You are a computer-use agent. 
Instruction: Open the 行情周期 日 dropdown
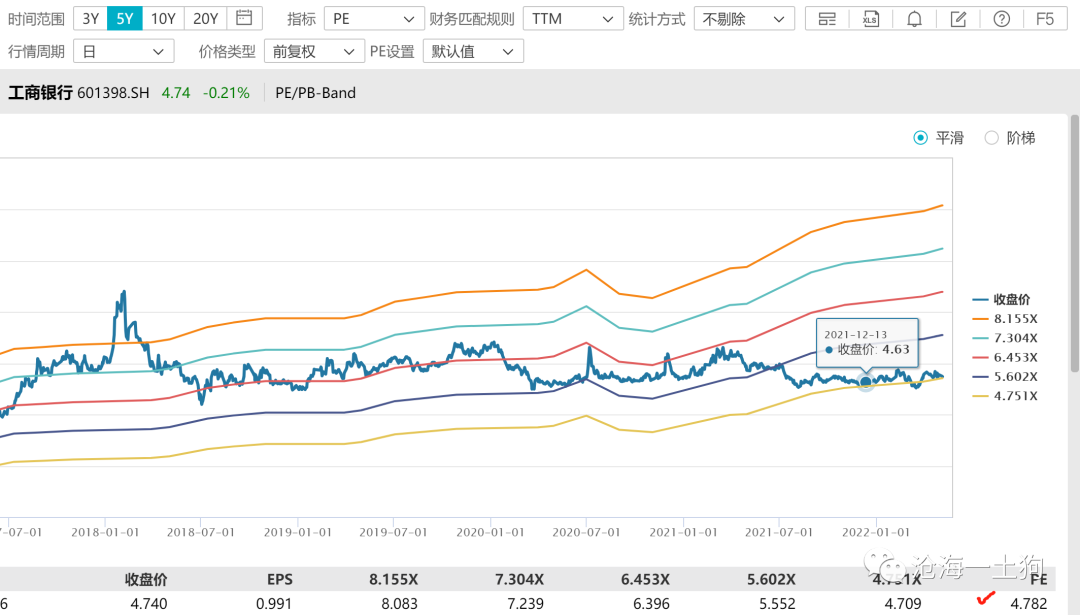coord(124,51)
